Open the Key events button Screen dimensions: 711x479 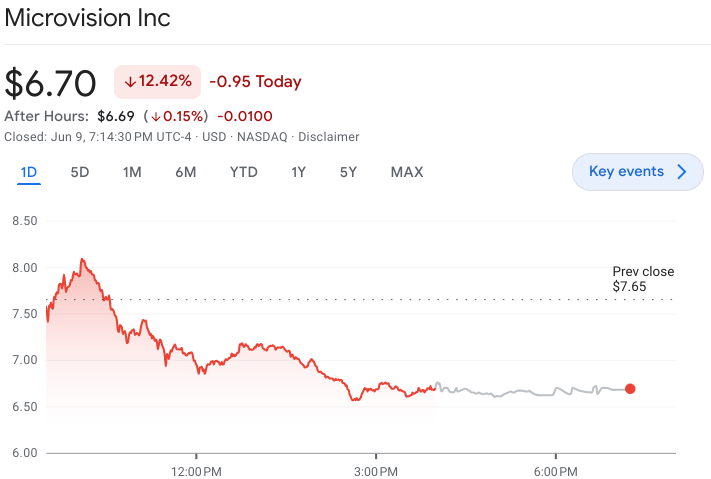626,172
